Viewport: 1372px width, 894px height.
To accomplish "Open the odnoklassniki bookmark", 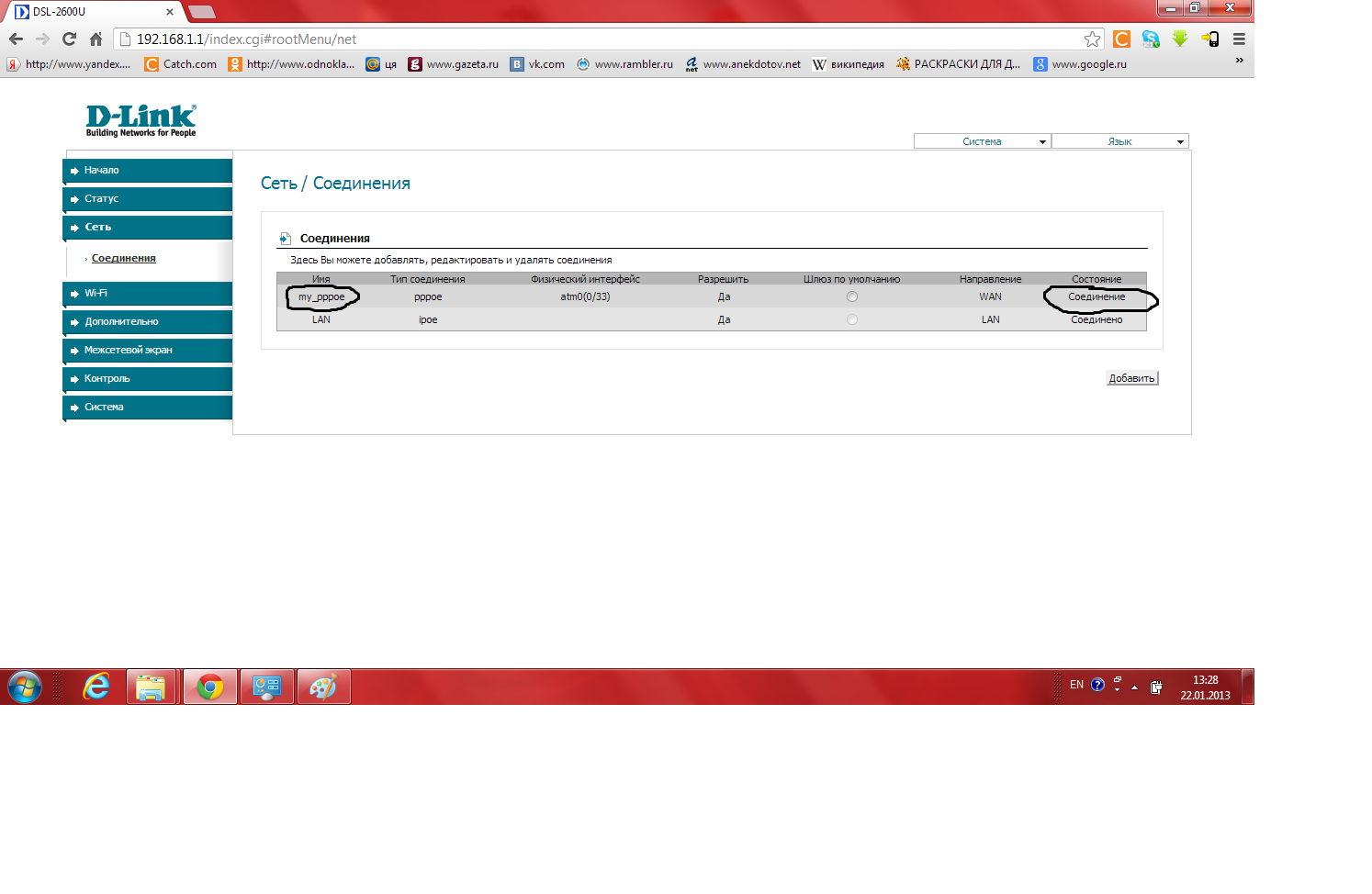I will coord(291,64).
